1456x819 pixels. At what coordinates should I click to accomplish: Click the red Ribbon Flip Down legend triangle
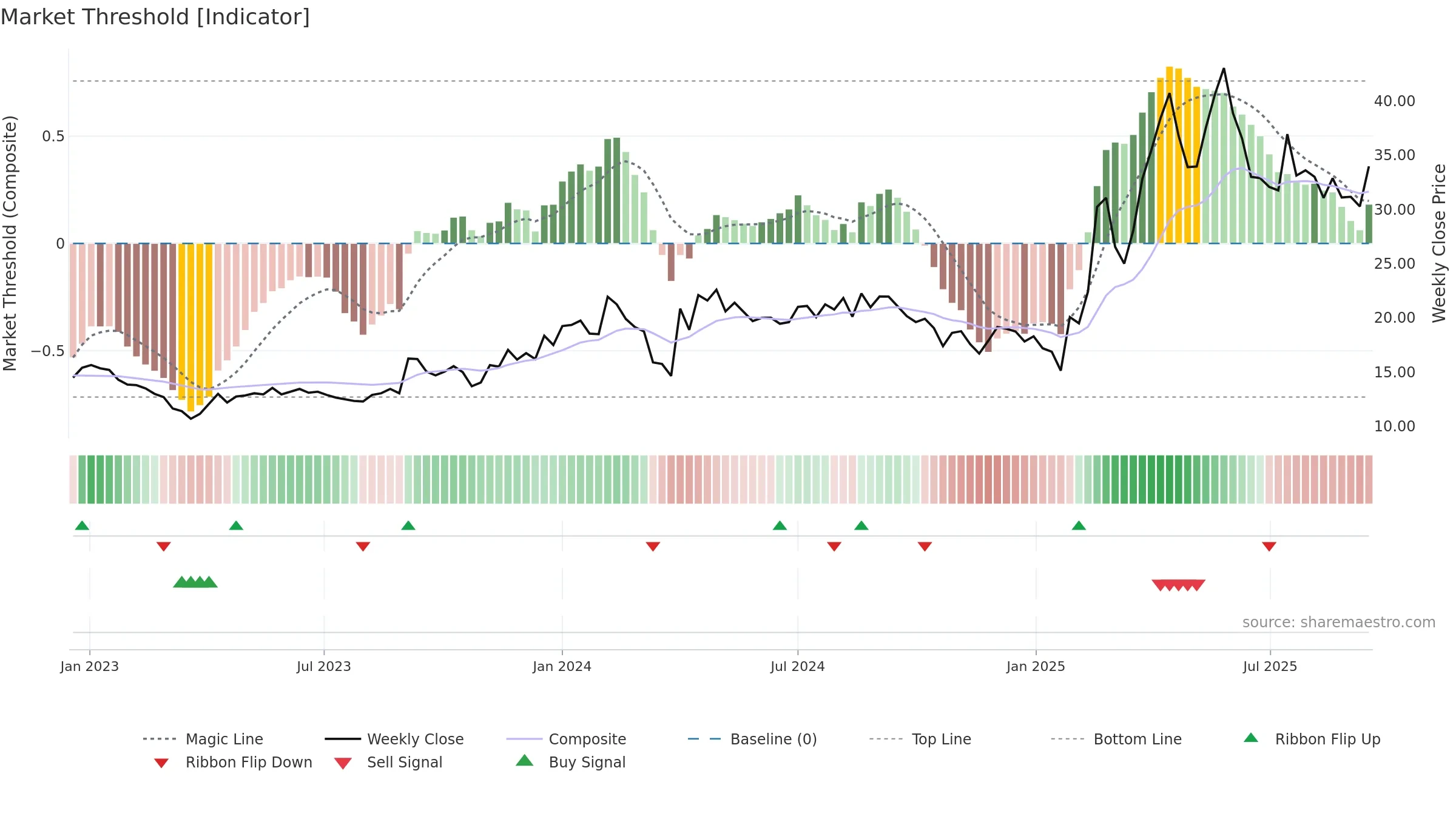[x=161, y=763]
